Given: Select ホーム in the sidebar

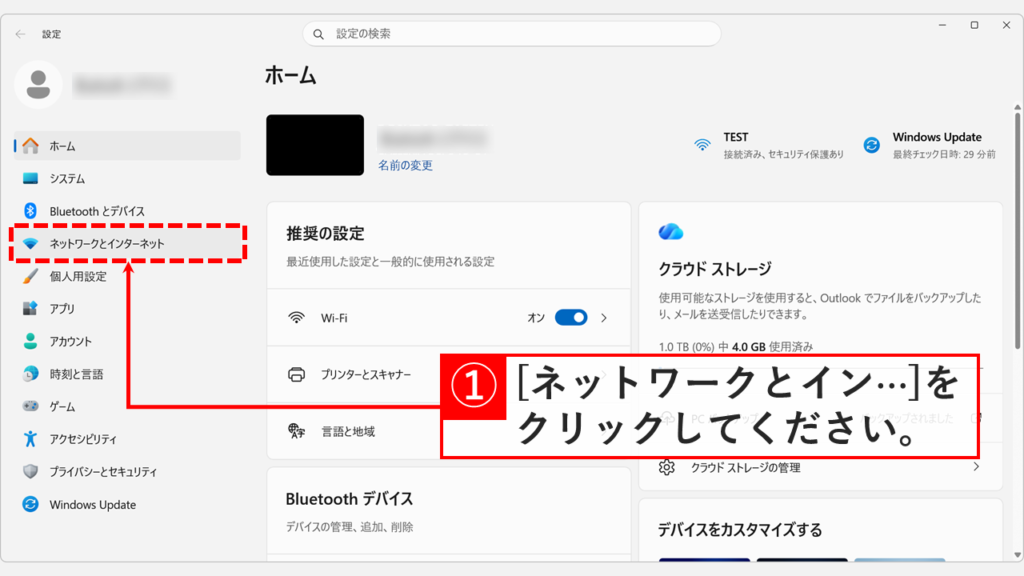Looking at the screenshot, I should point(127,146).
